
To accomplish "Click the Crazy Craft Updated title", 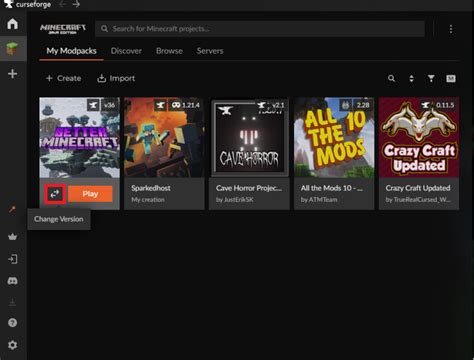I will click(418, 188).
